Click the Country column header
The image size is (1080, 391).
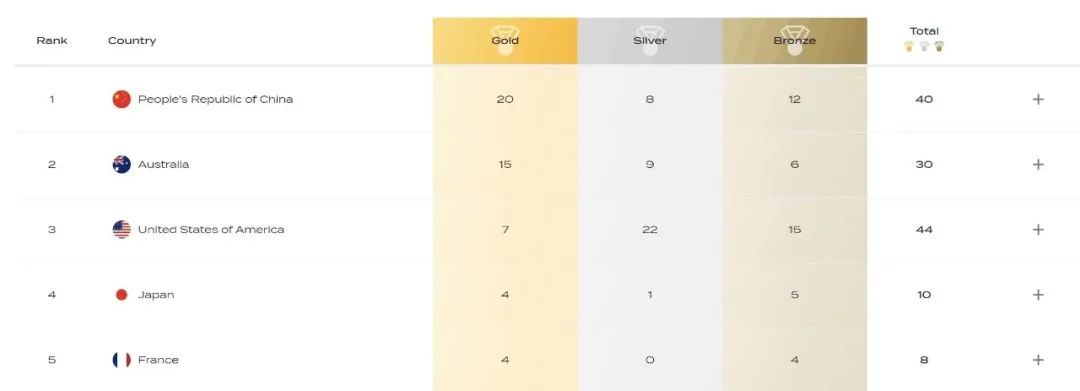[x=132, y=41]
